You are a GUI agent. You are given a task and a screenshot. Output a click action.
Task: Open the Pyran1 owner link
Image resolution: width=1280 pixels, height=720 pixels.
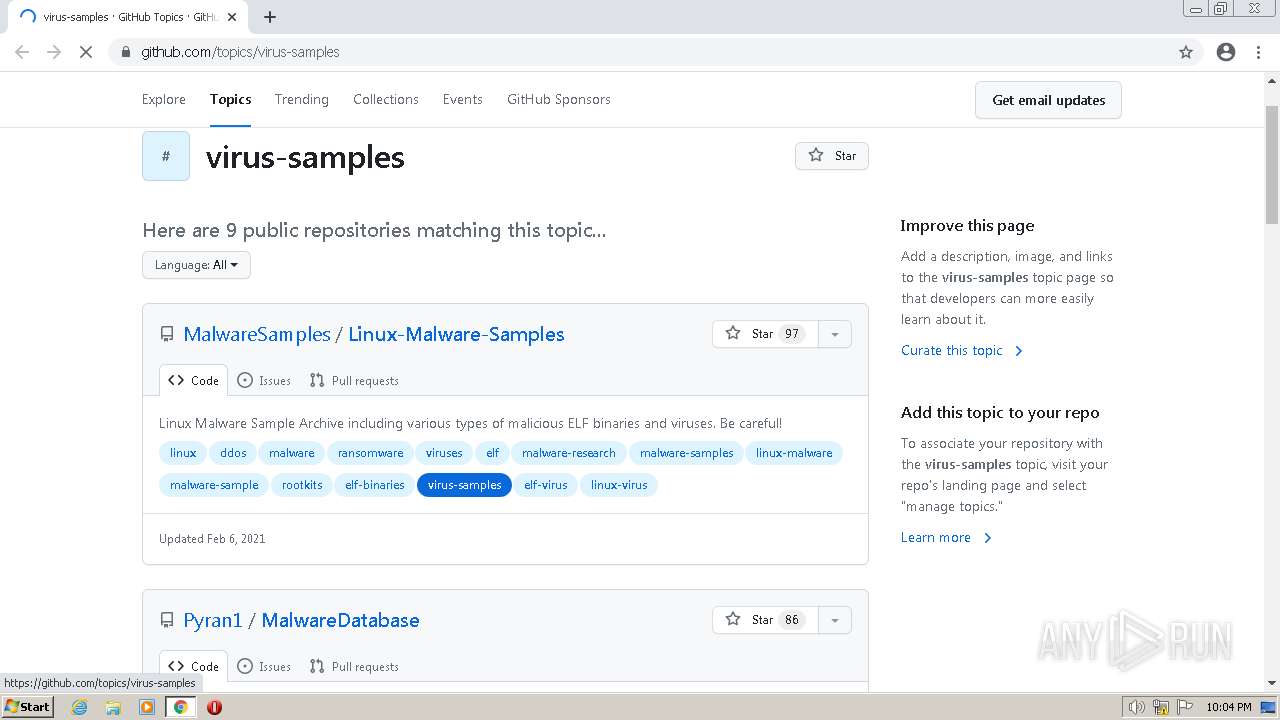(213, 620)
